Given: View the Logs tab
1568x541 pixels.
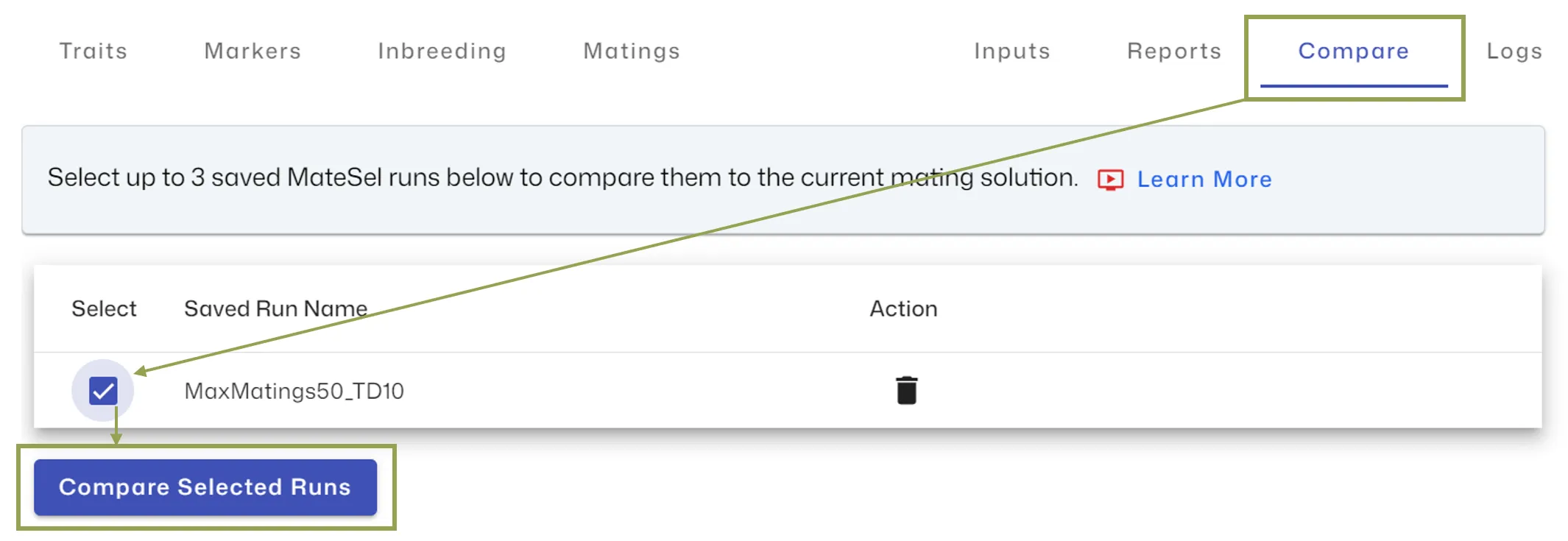Looking at the screenshot, I should [1514, 51].
